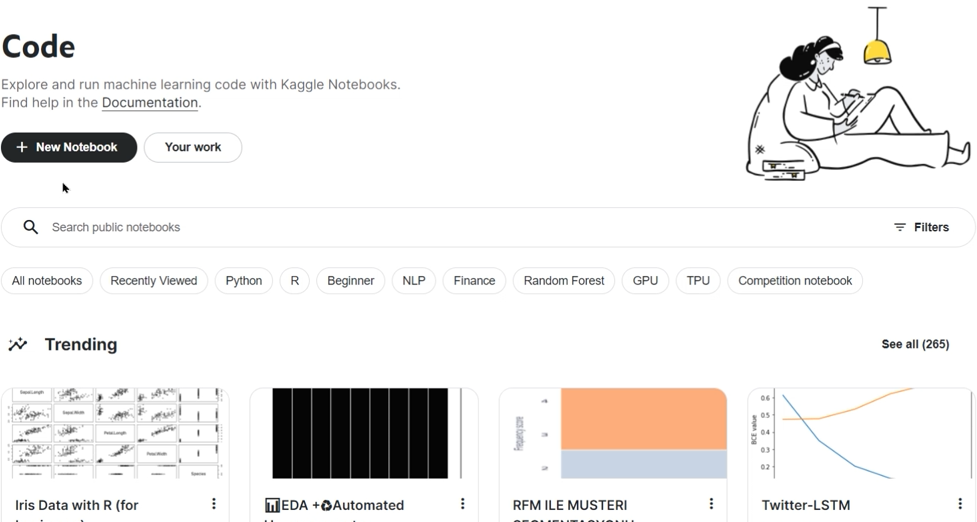The width and height of the screenshot is (977, 522).
Task: Click the search magnifier icon
Action: click(x=31, y=227)
